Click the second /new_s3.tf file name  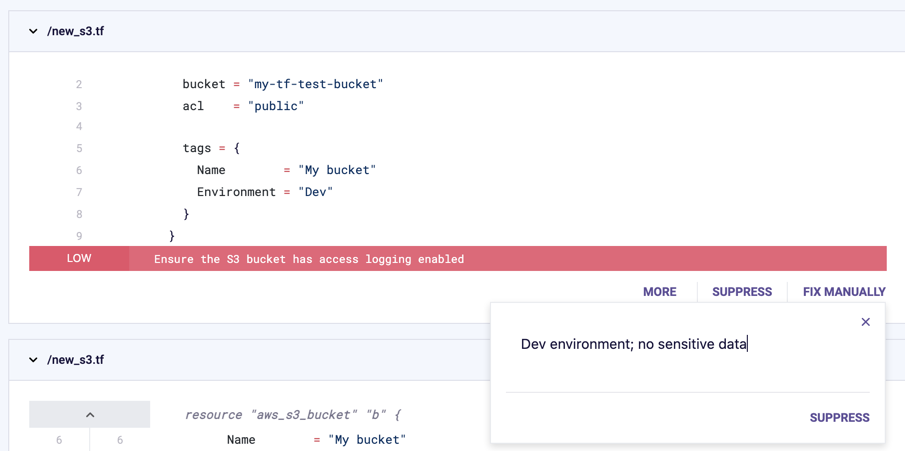[x=75, y=360]
